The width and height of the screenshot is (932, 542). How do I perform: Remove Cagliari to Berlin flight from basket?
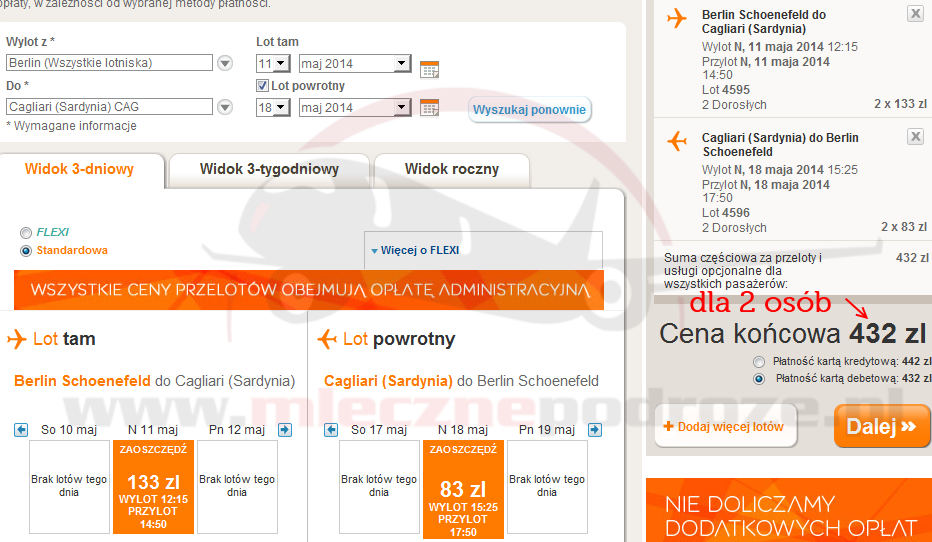915,137
